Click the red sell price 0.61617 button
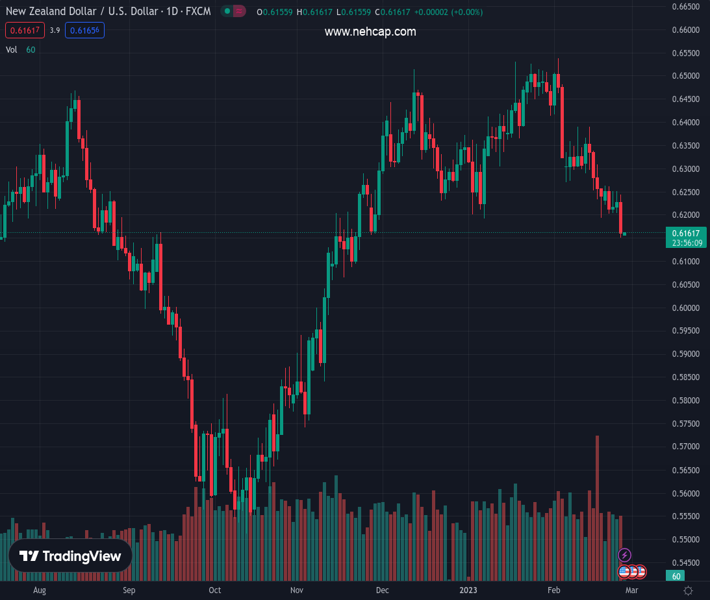Viewport: 710px width, 600px height. tap(24, 30)
